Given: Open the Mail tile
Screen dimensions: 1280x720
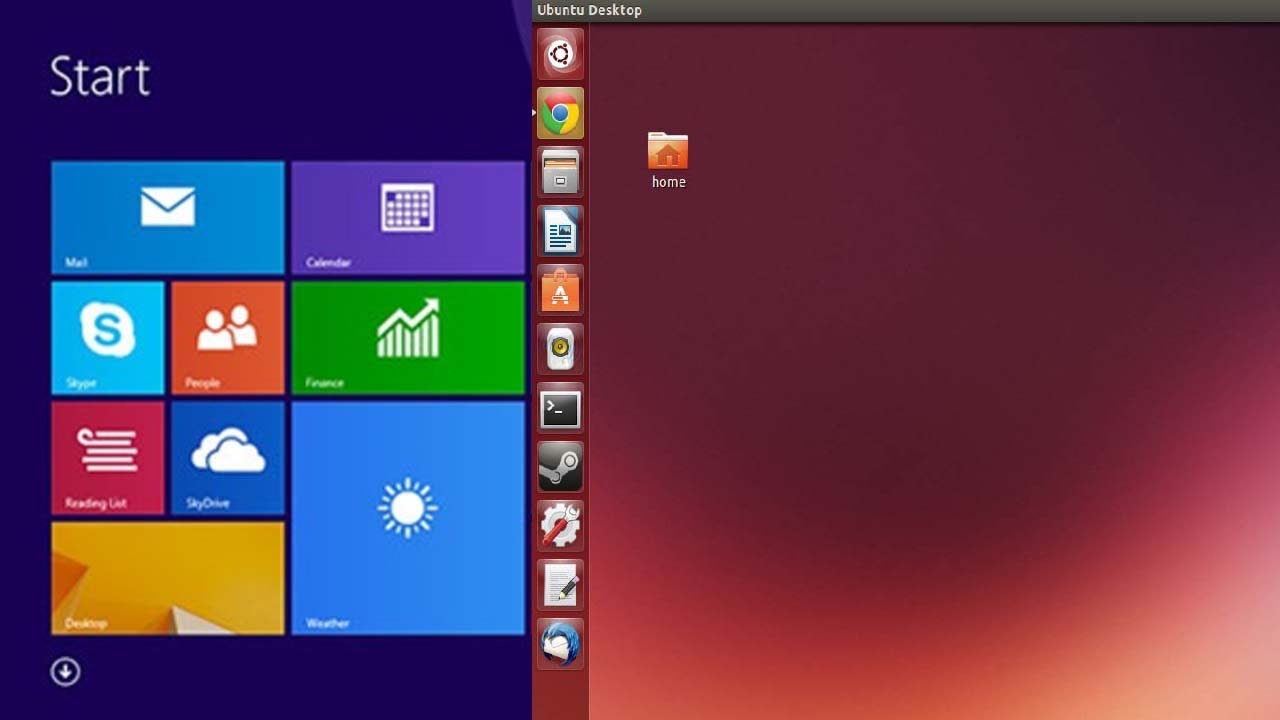Looking at the screenshot, I should tap(168, 217).
